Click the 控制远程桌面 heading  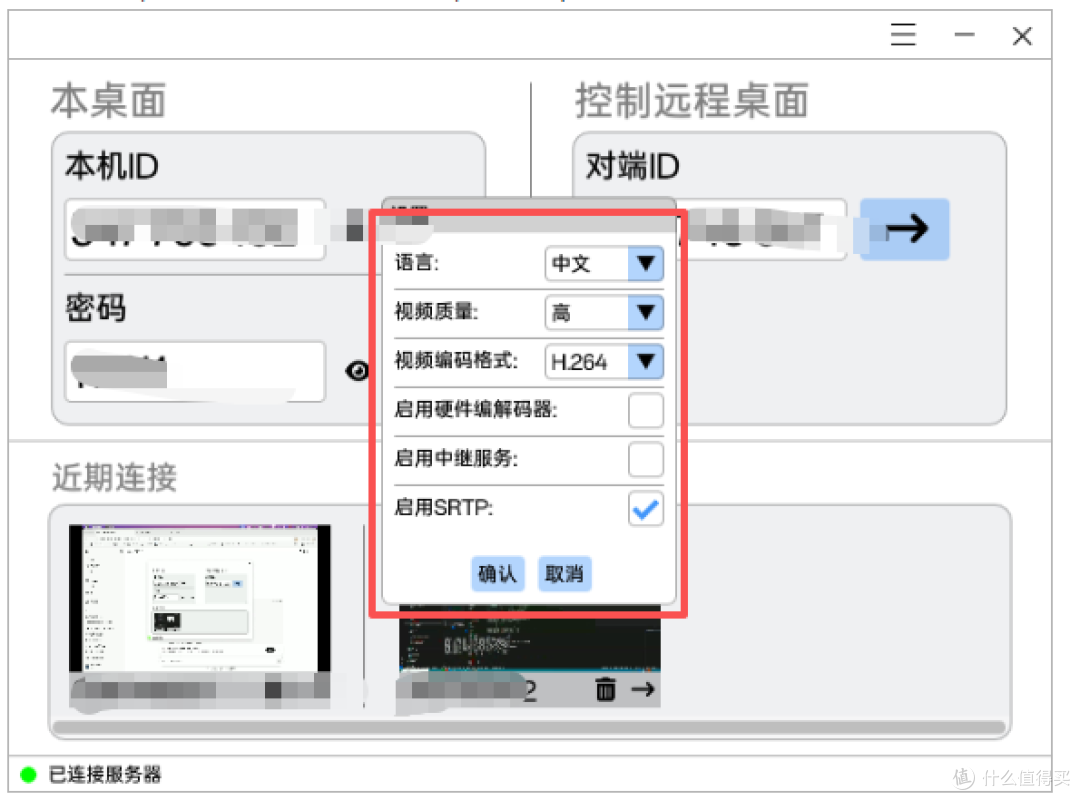pos(692,101)
